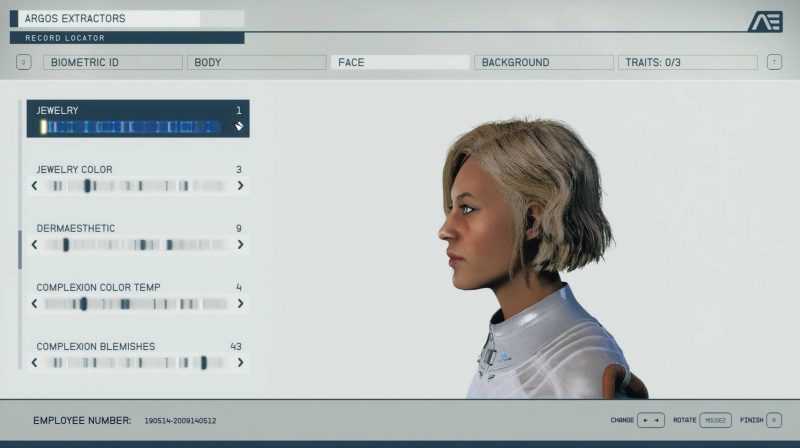Increase Jewelry Color with the right arrow

point(240,186)
